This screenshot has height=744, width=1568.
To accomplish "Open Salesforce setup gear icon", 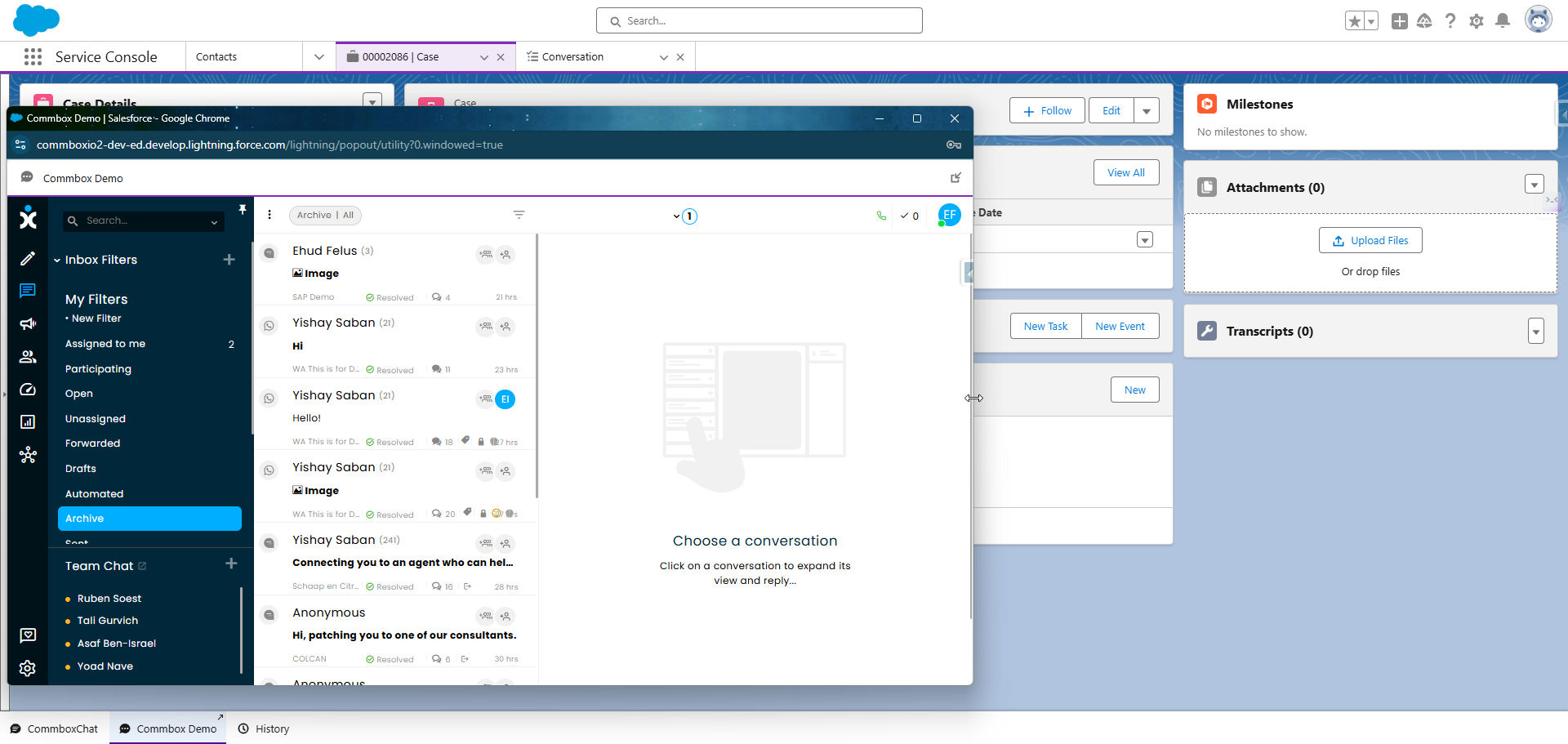I will pos(1477,21).
